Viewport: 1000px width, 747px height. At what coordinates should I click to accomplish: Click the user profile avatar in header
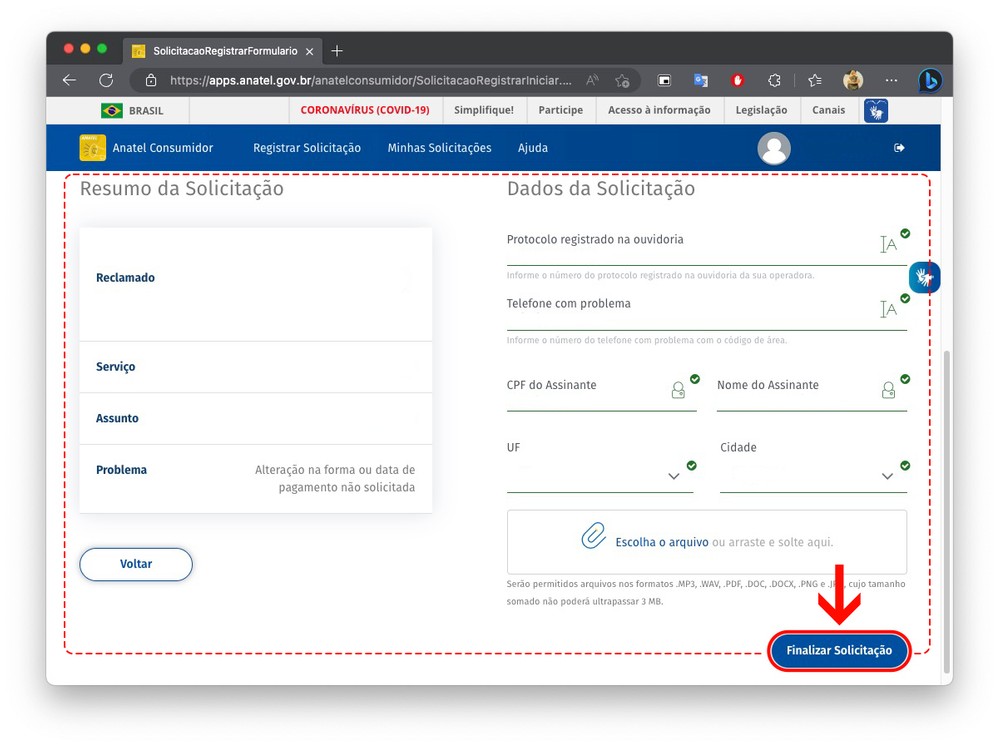click(x=774, y=148)
